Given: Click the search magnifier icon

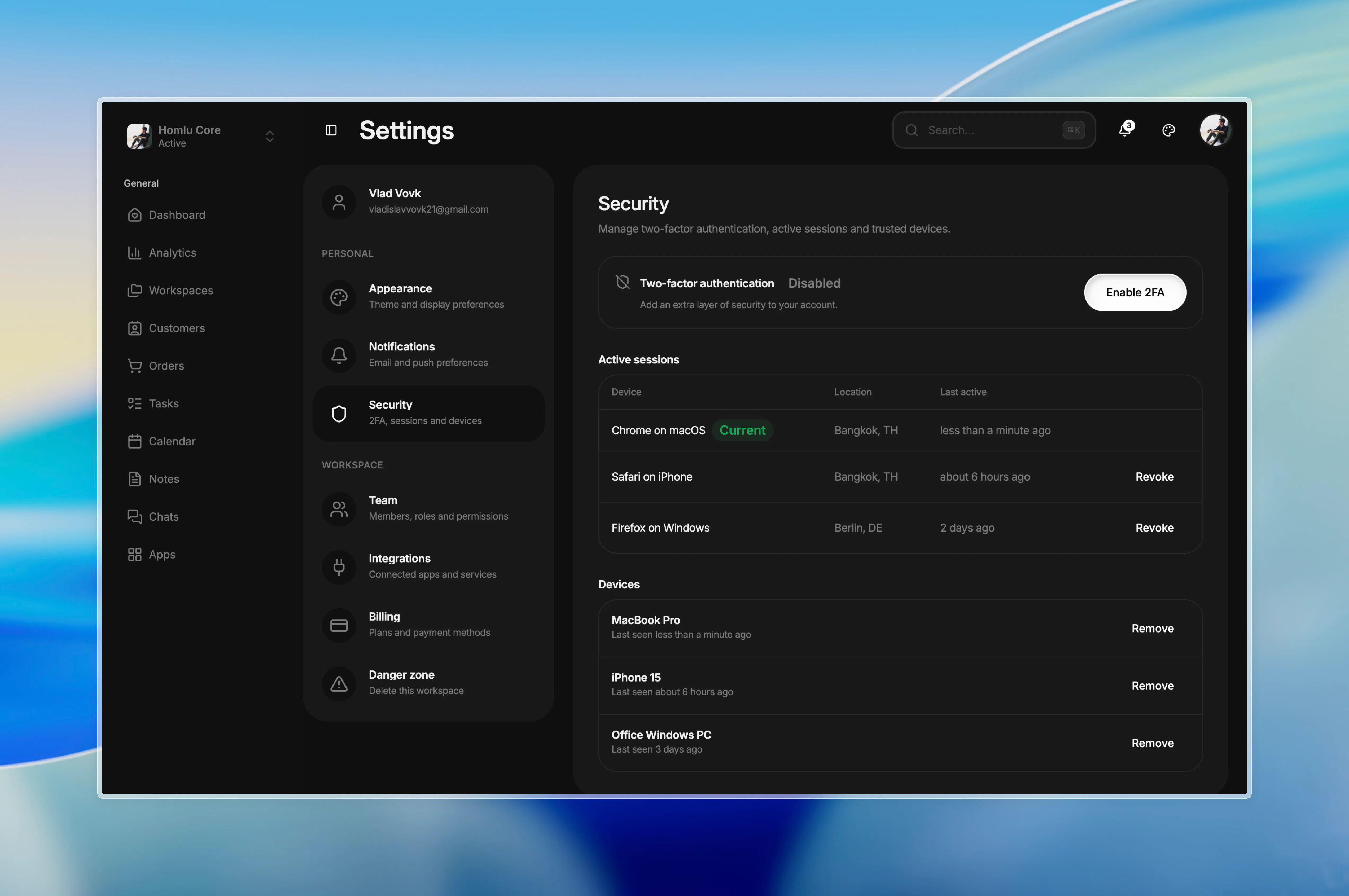Looking at the screenshot, I should [911, 130].
